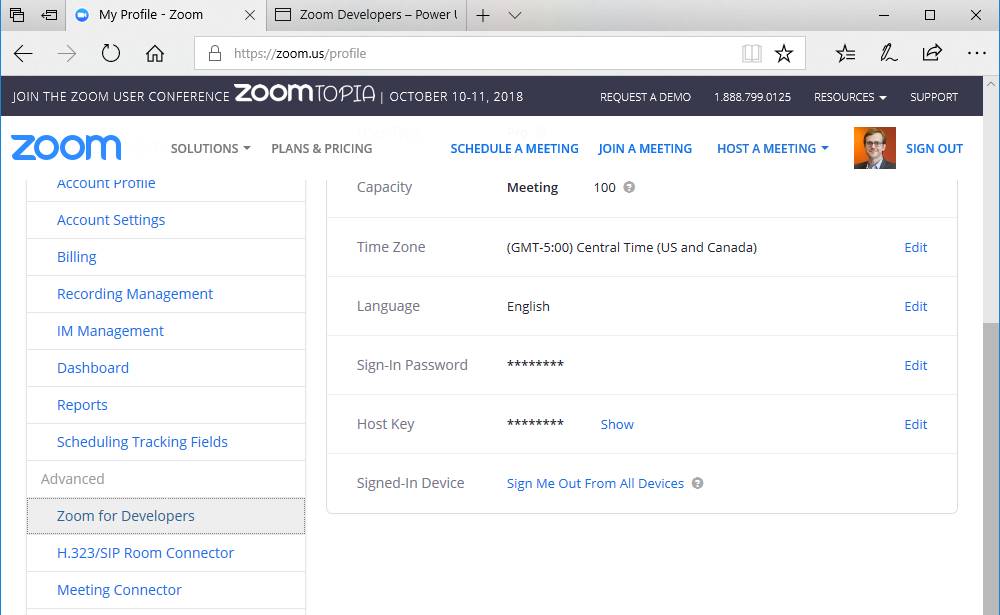
Task: Open the Support link
Action: click(934, 97)
